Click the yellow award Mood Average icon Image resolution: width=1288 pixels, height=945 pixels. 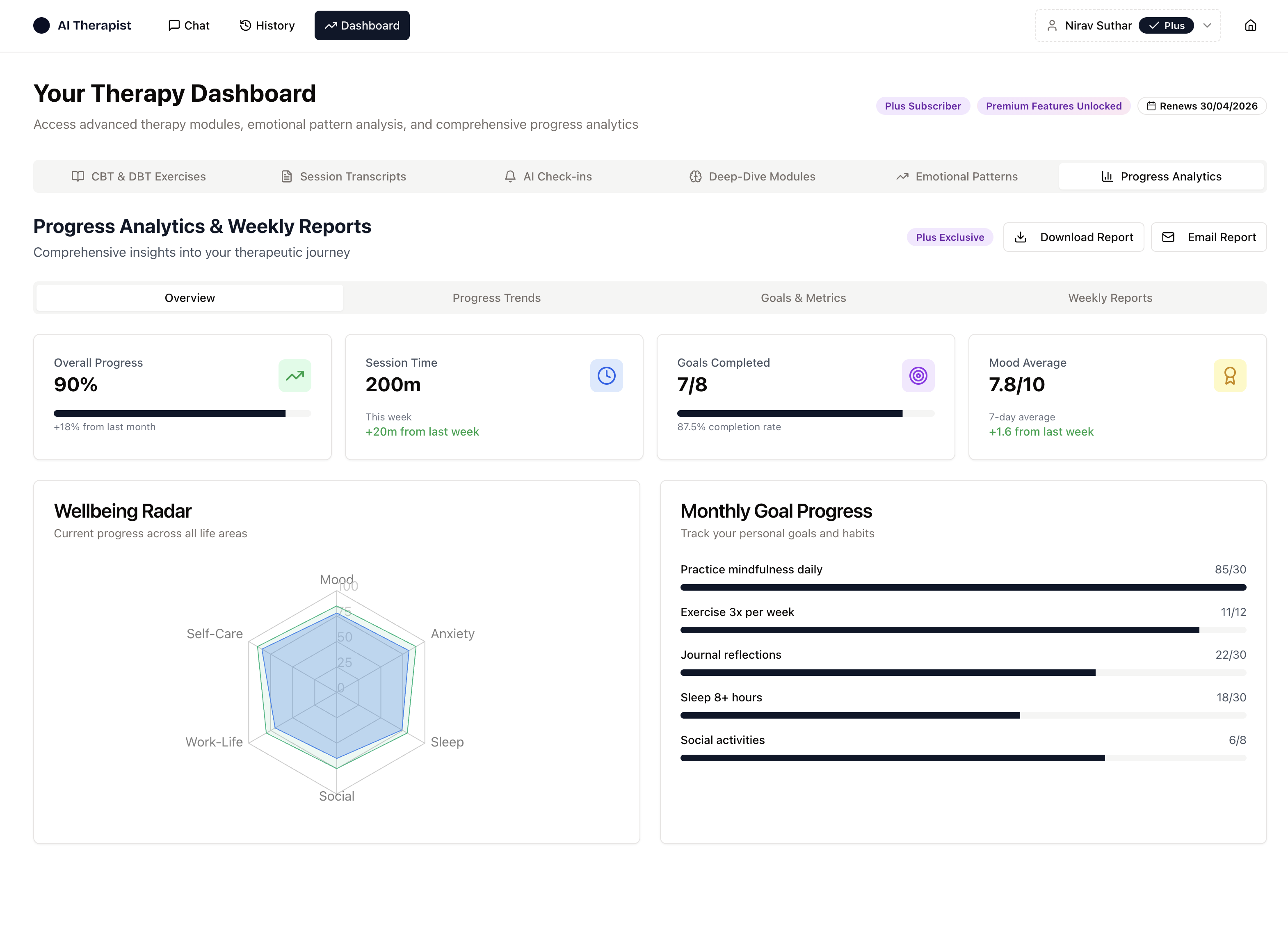(x=1230, y=376)
